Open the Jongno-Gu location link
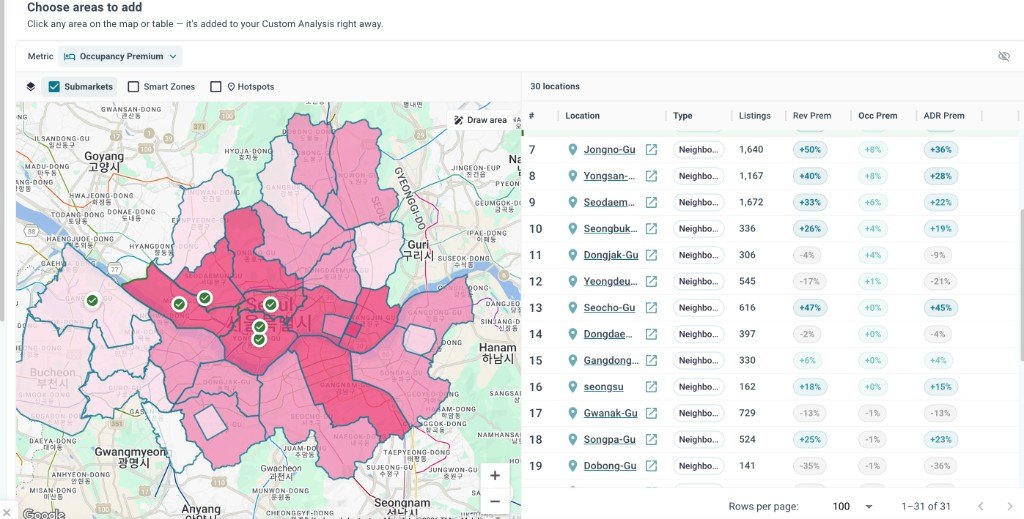 609,149
